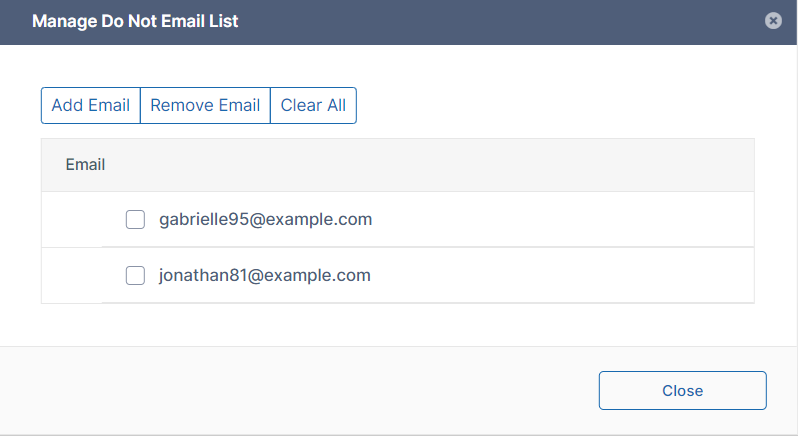Click white space right of Clear All button
Viewport: 798px width, 436px height.
(550, 105)
